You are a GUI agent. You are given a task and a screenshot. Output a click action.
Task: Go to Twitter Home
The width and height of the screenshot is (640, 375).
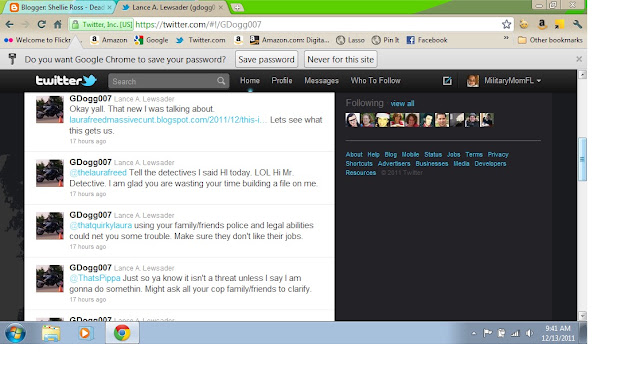click(250, 81)
